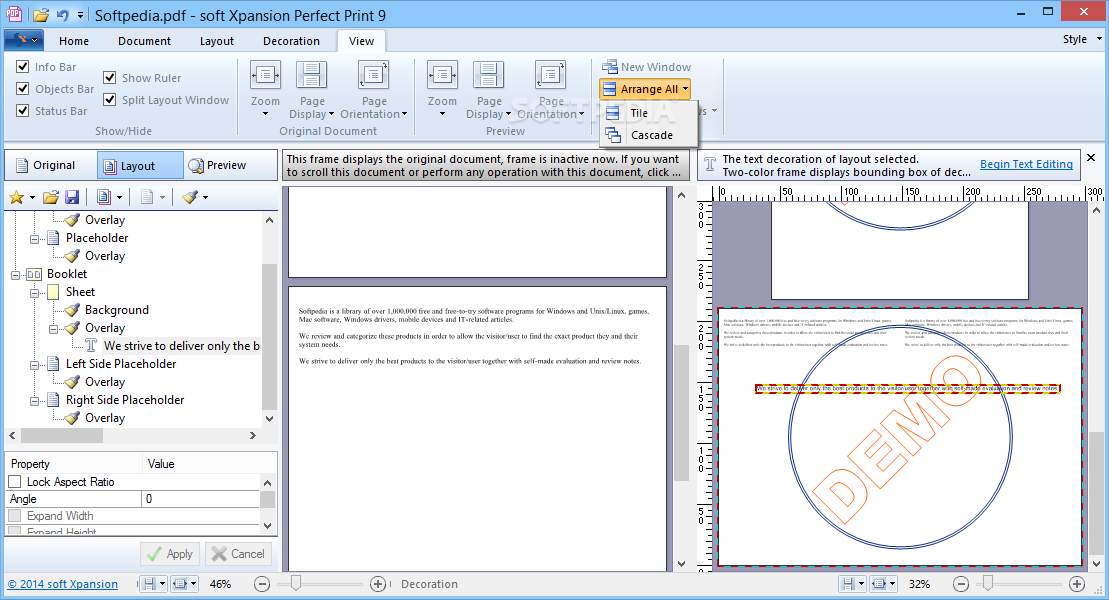Screen dimensions: 1109x600
Task: Switch to the Layout ribbon tab
Action: pos(216,41)
